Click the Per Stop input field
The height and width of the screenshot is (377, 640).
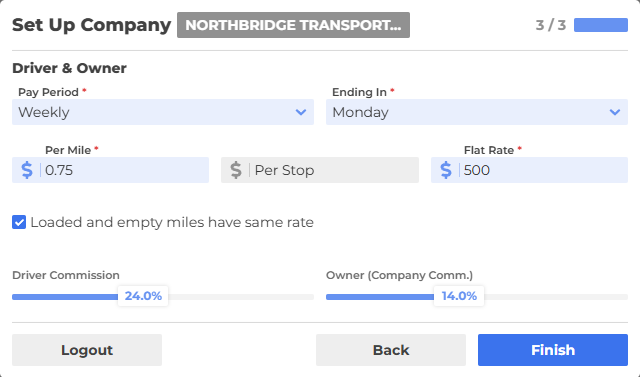tap(335, 170)
